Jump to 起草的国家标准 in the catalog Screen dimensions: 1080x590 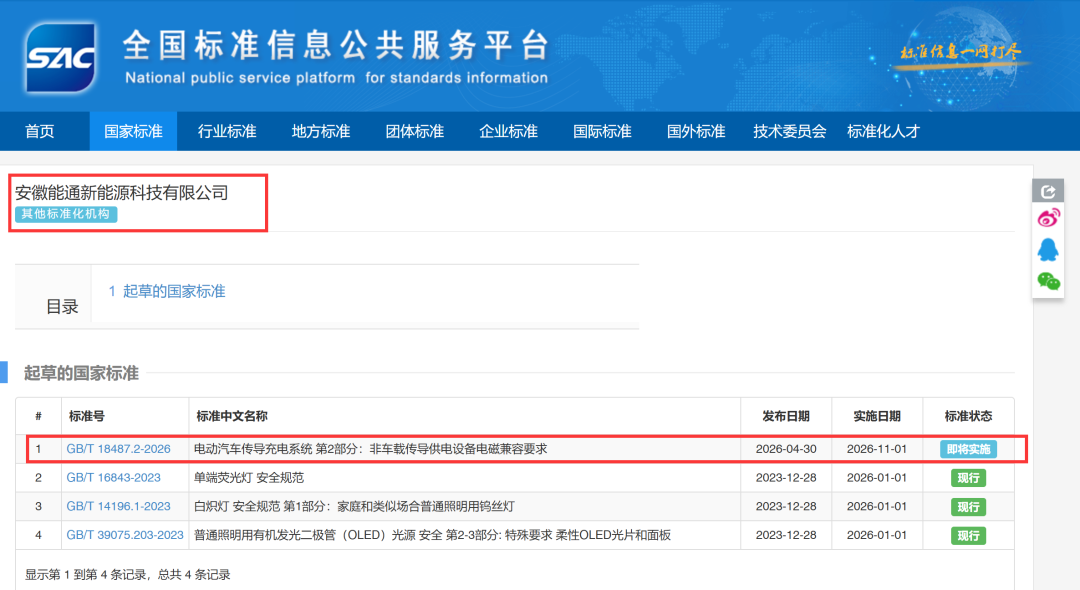pos(167,291)
